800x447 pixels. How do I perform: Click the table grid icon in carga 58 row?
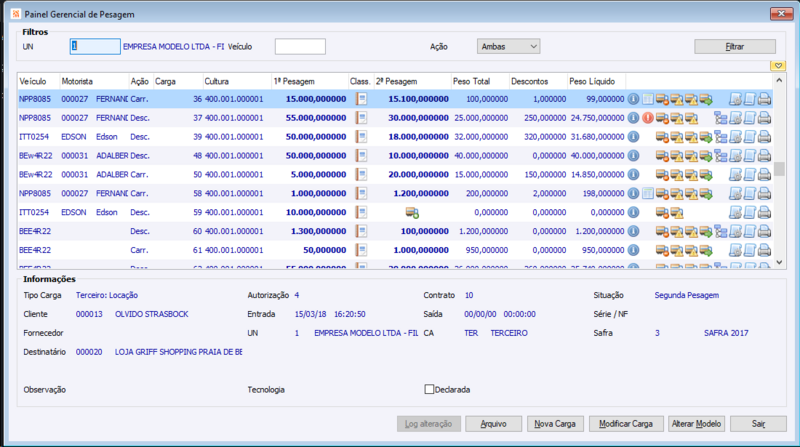click(x=648, y=193)
